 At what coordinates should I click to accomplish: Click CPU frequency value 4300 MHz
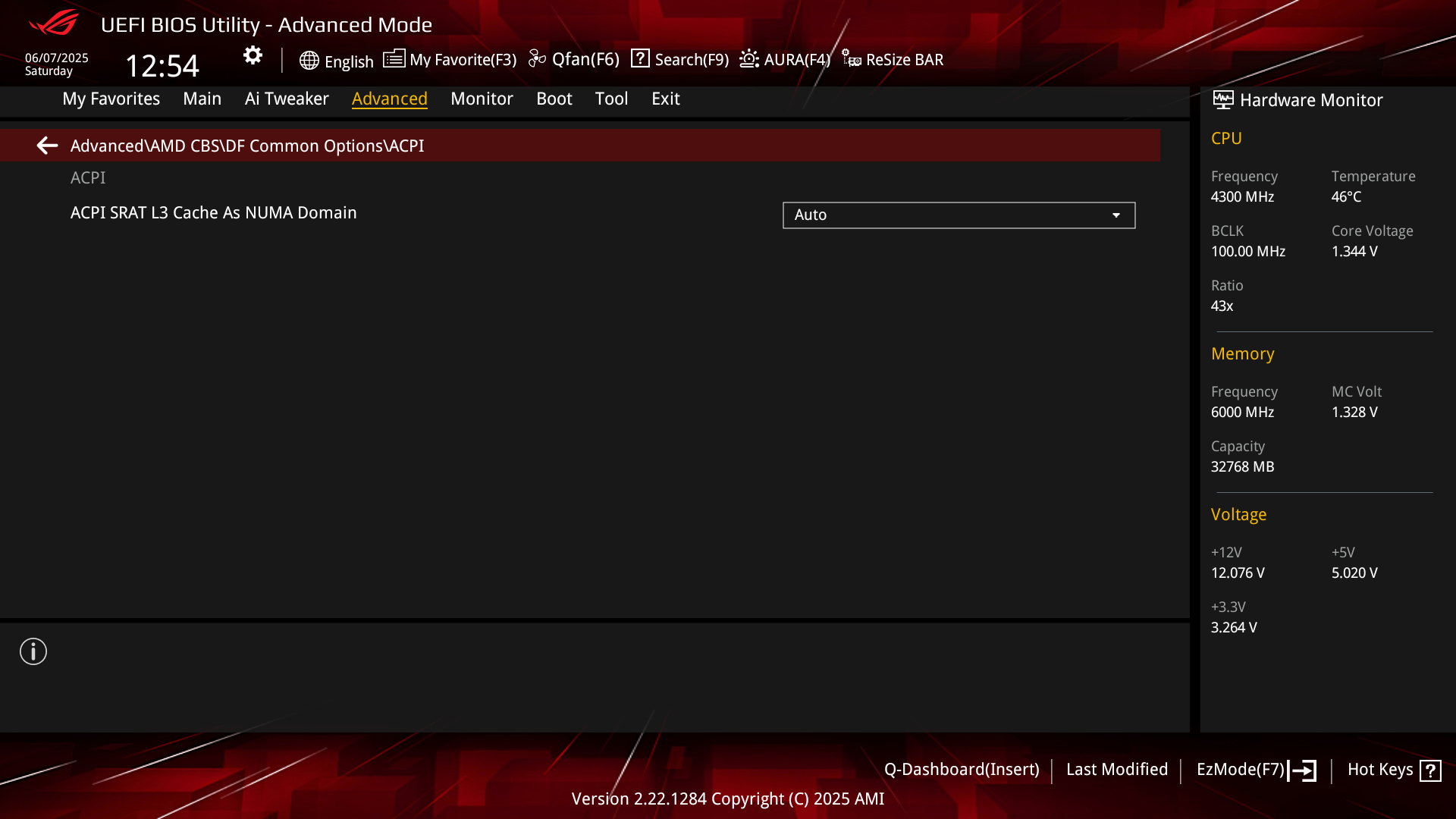pos(1242,196)
